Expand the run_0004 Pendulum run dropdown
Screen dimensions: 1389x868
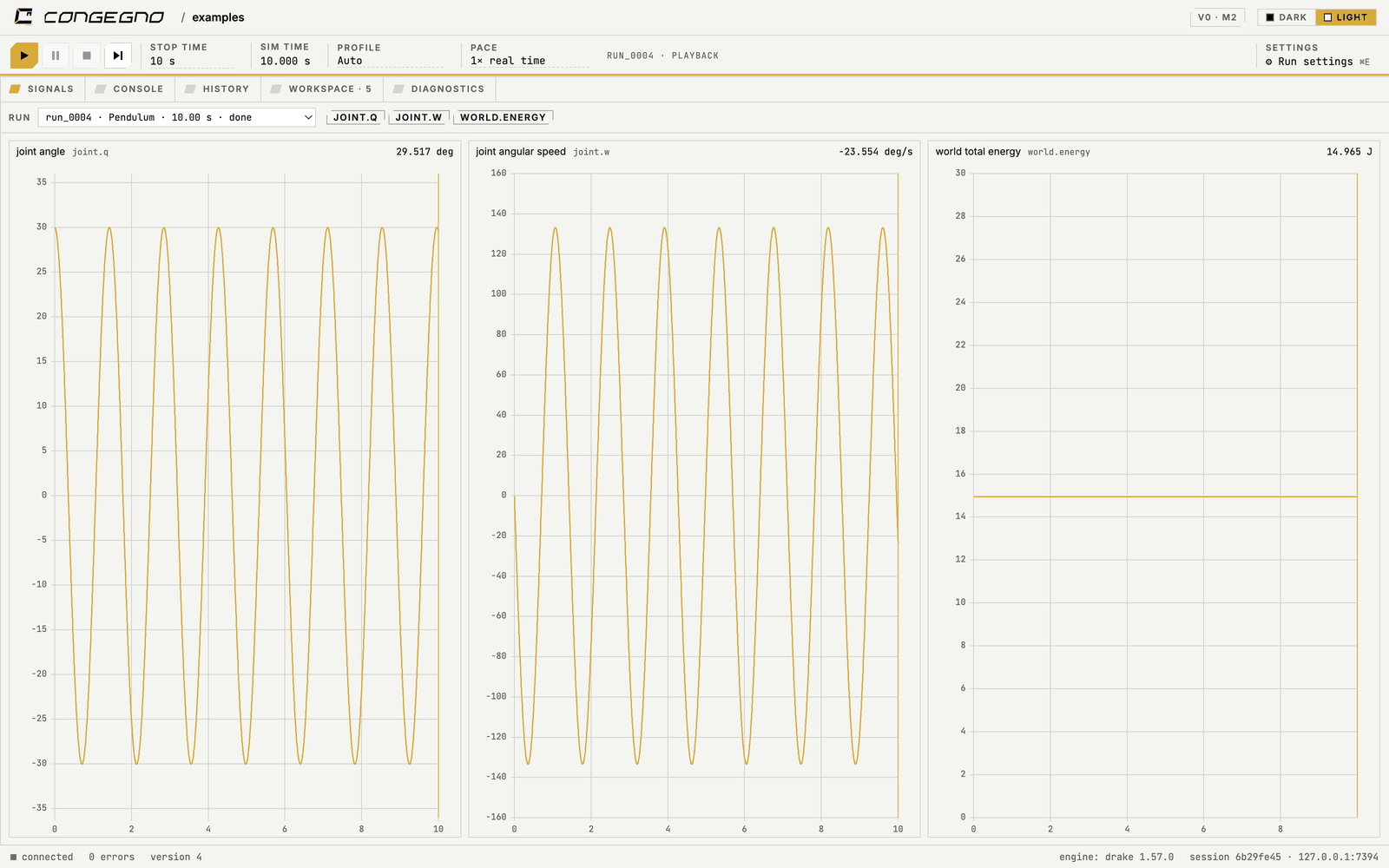[177, 117]
